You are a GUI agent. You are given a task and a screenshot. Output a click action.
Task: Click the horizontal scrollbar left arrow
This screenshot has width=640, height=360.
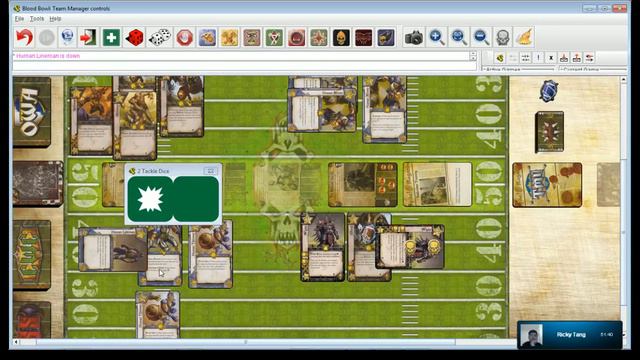(x=16, y=342)
